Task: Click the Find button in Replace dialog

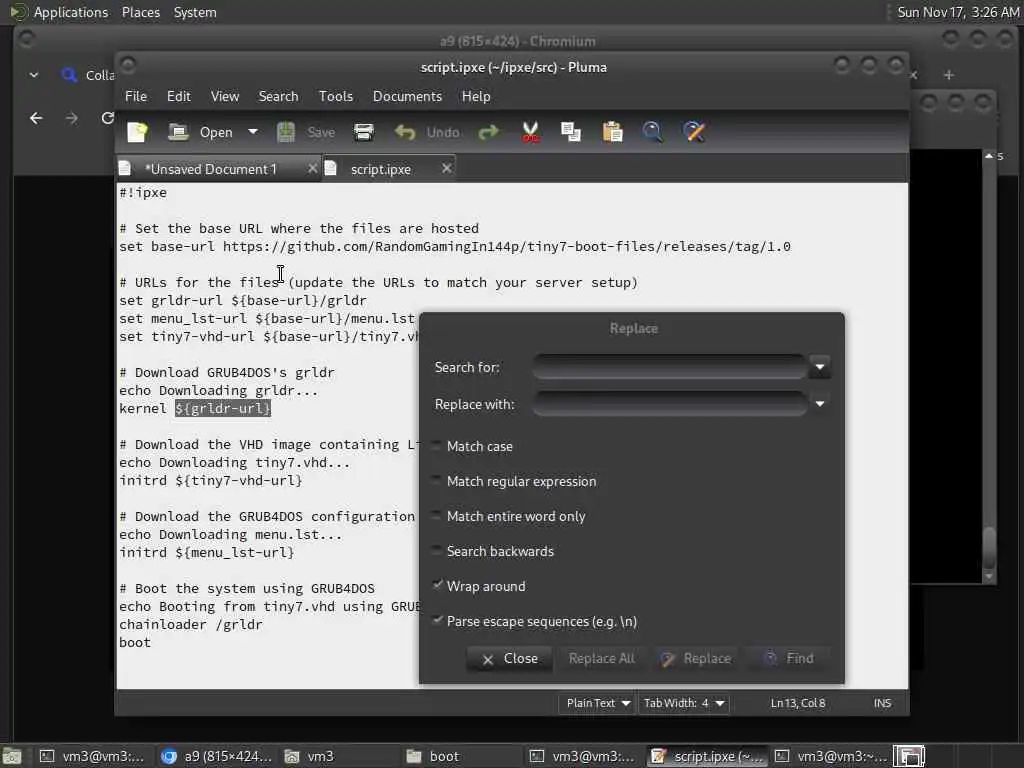Action: (789, 658)
